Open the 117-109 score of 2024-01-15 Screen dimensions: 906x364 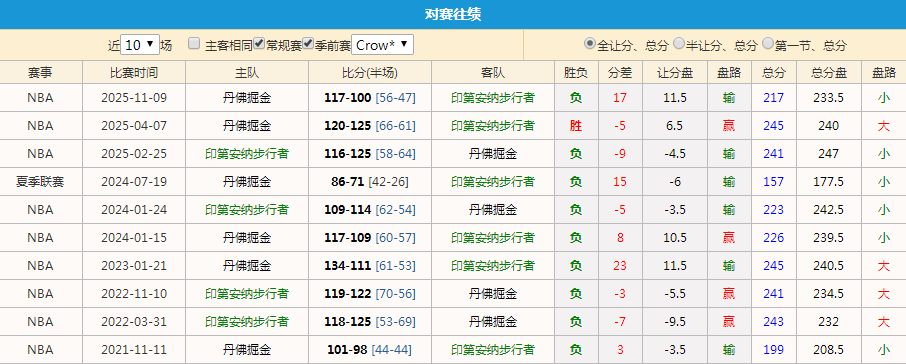coord(348,237)
